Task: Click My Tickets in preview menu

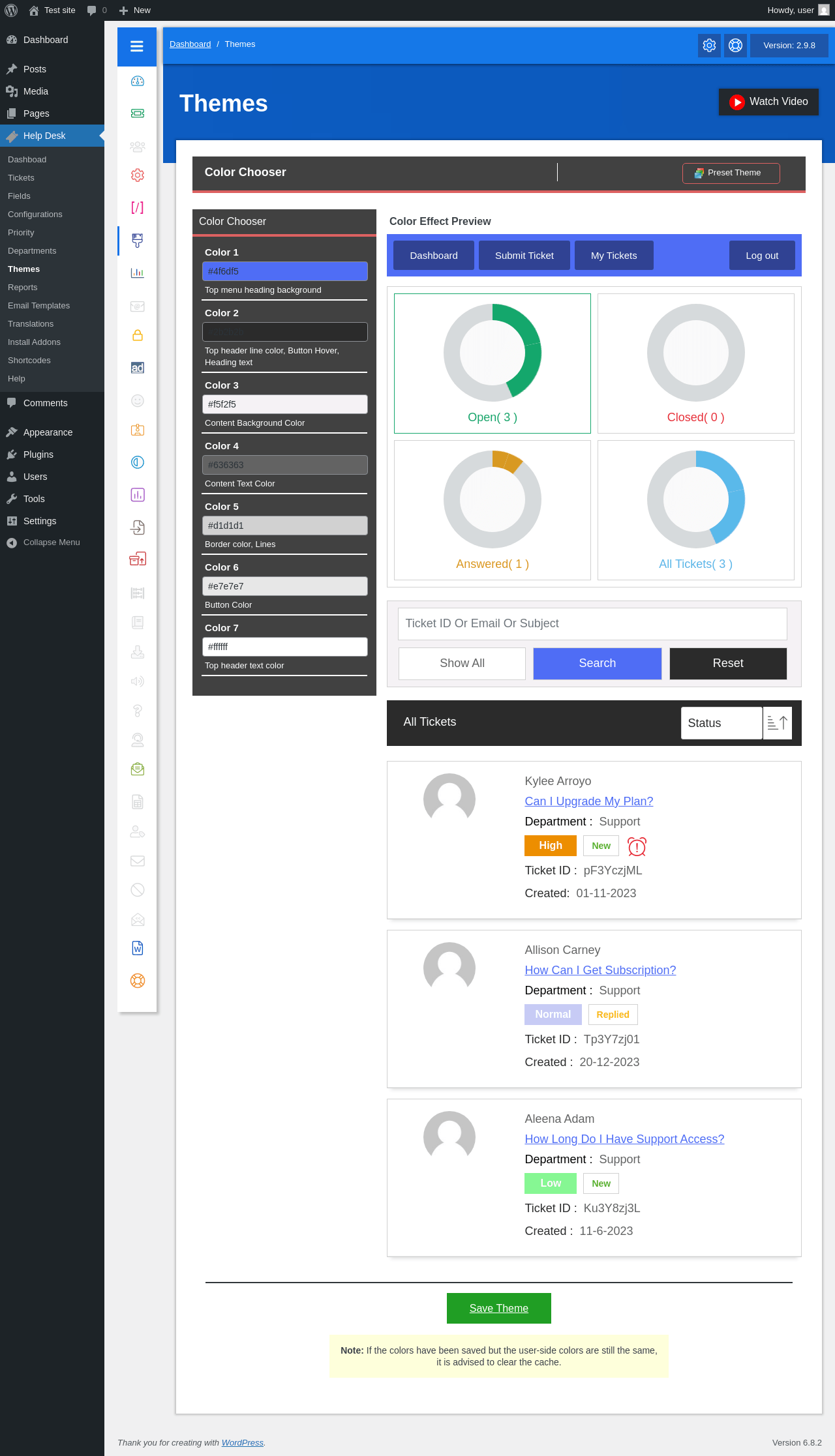Action: (614, 256)
